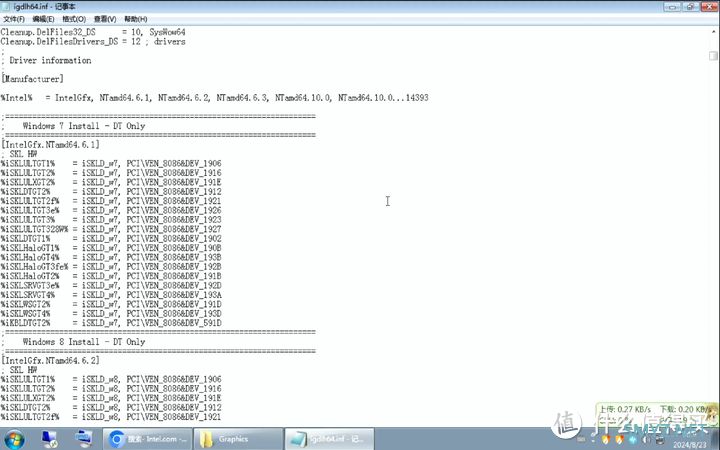Click the 'Windows 7 Install - DT Only' comment
Viewport: 720px width, 450px height.
(84, 126)
